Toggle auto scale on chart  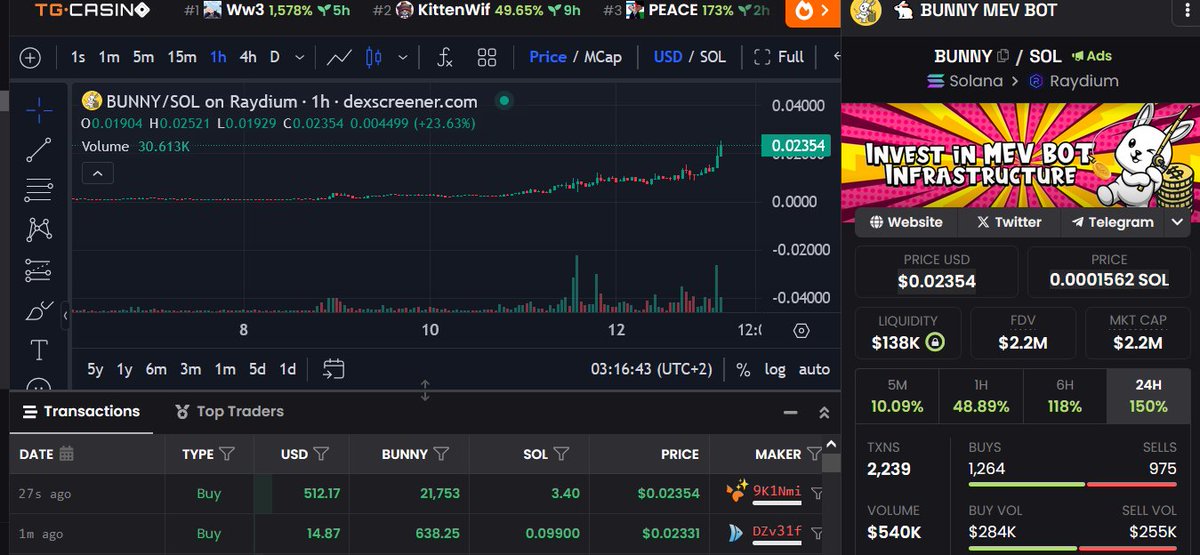(x=814, y=369)
